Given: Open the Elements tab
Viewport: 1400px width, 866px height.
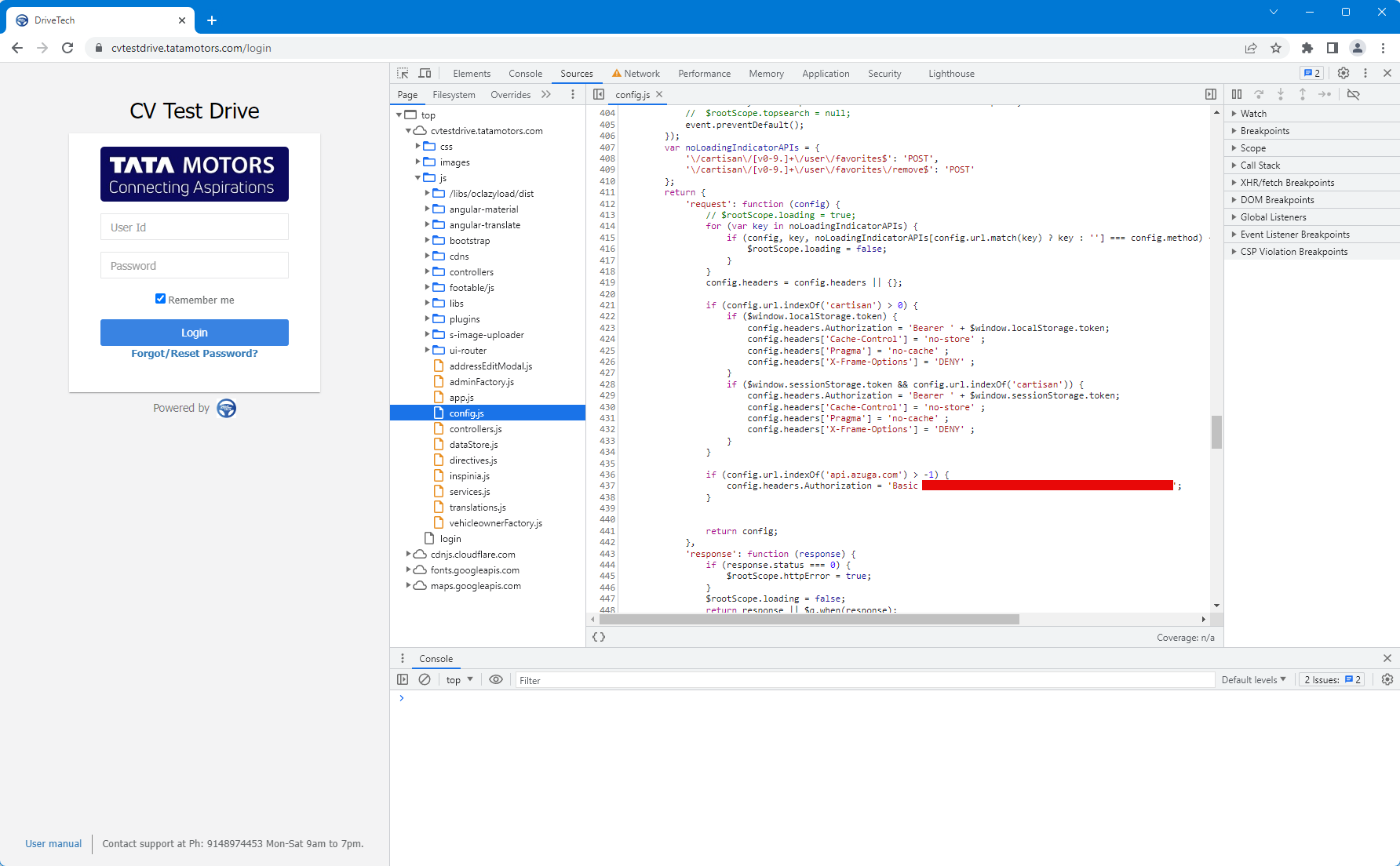Looking at the screenshot, I should coord(471,74).
